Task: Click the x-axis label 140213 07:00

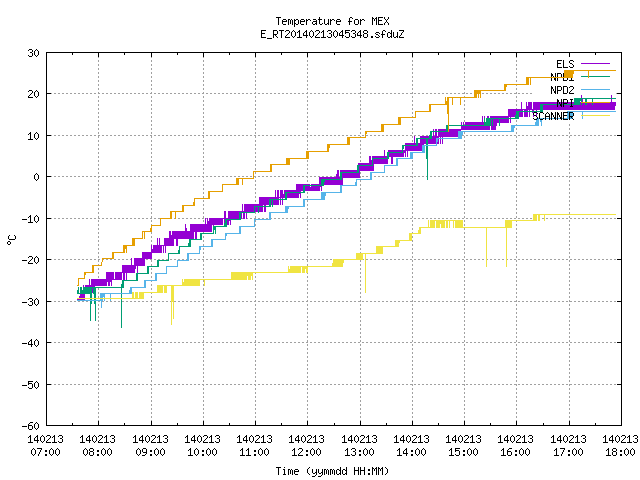Action: 46,445
